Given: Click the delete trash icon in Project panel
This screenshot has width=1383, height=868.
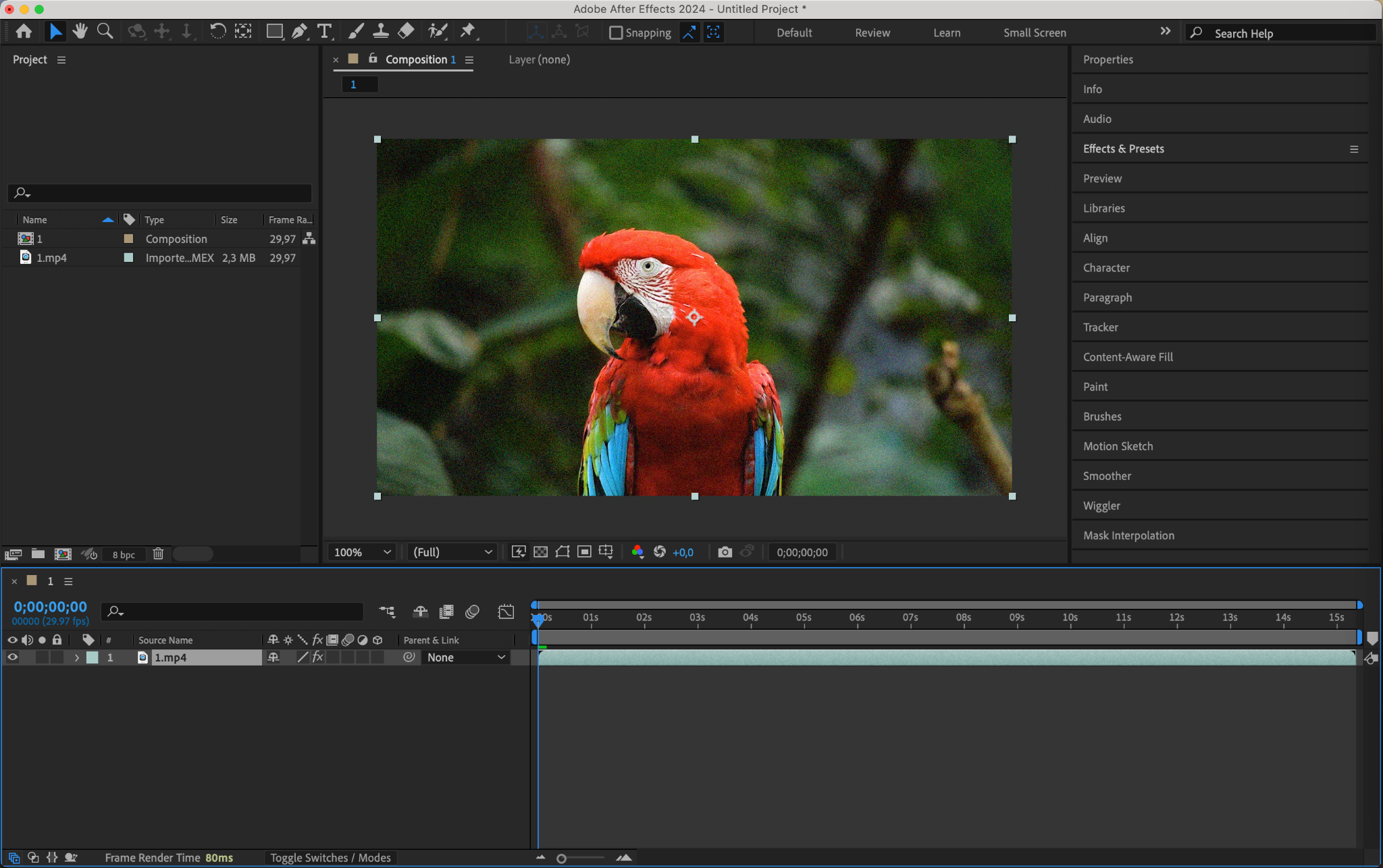Looking at the screenshot, I should coord(158,554).
